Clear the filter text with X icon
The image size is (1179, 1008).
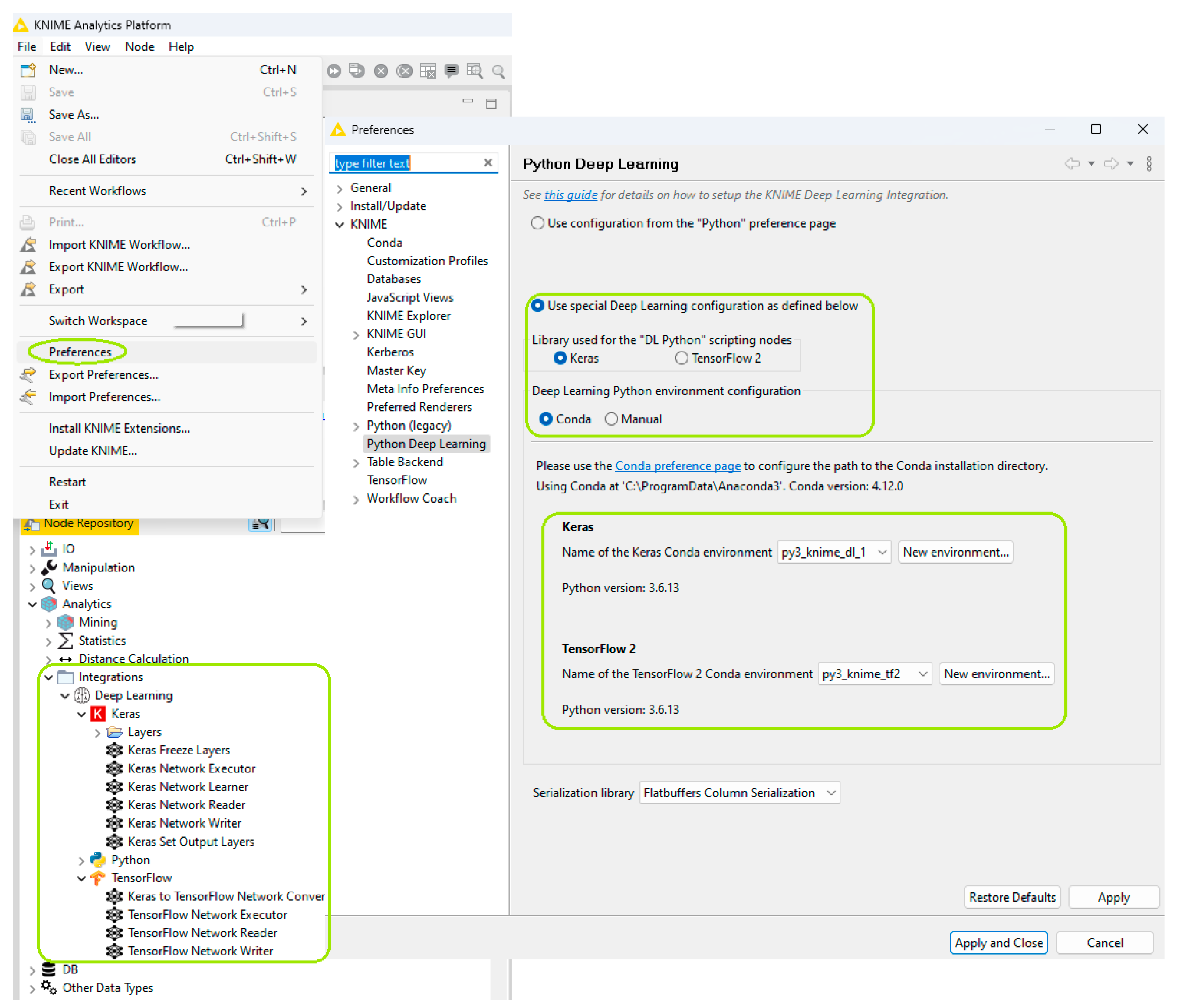(487, 163)
